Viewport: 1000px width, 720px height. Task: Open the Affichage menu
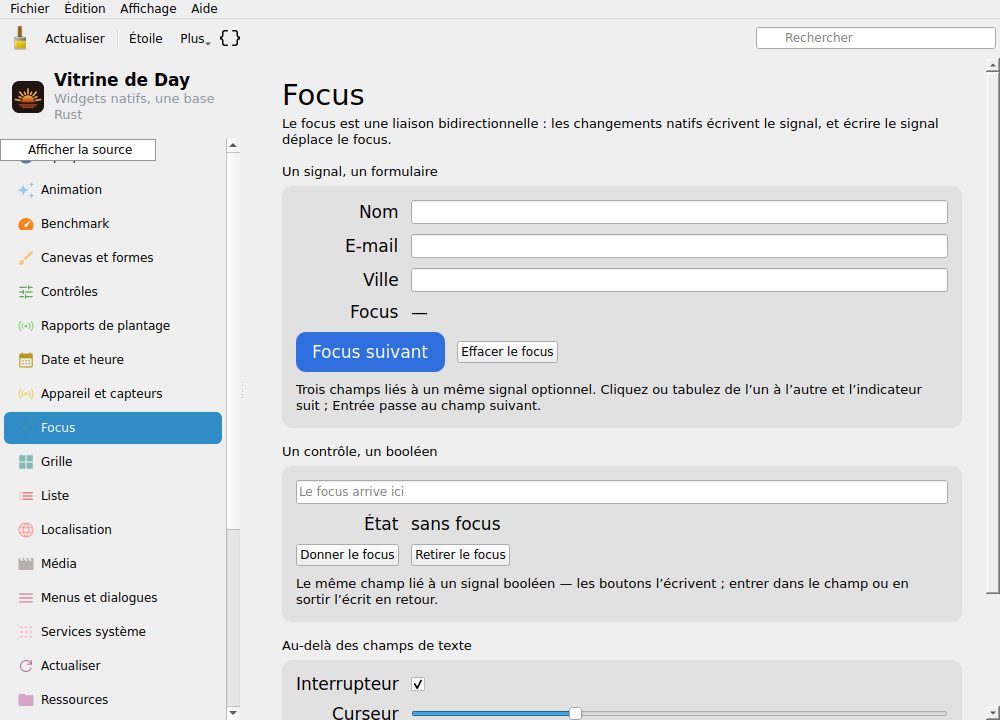[x=148, y=8]
